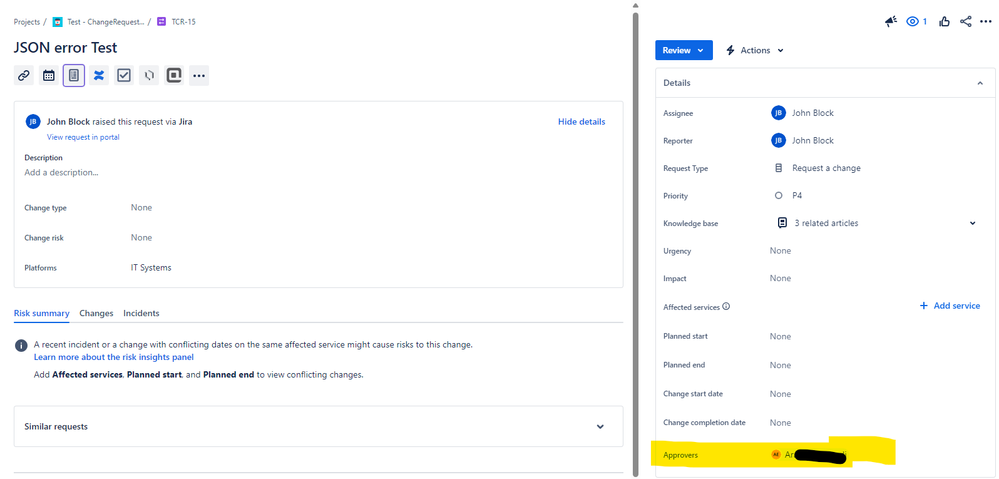Expand the Similar requests section
Image resolution: width=999 pixels, height=479 pixels.
600,427
